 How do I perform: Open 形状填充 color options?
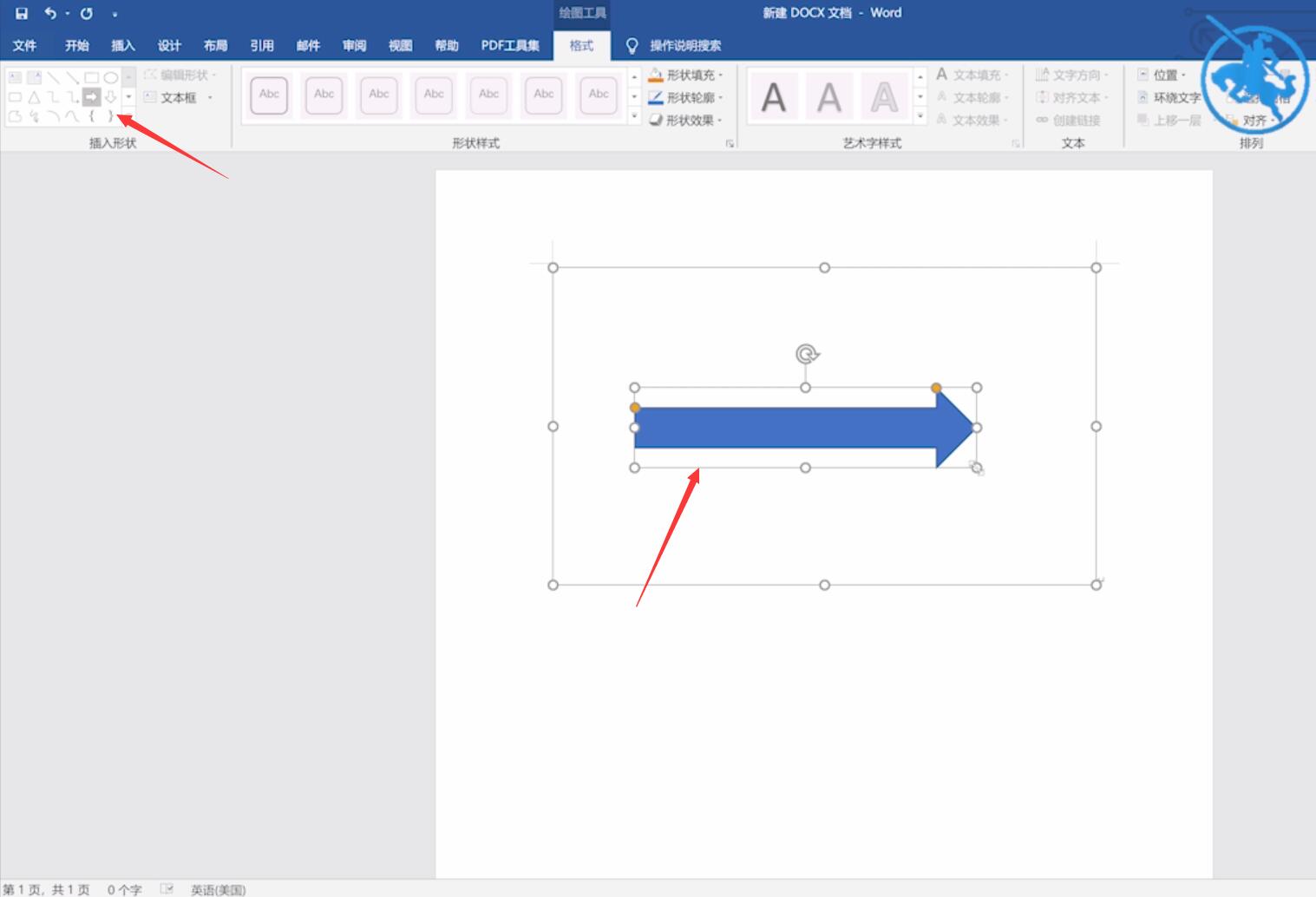(686, 75)
